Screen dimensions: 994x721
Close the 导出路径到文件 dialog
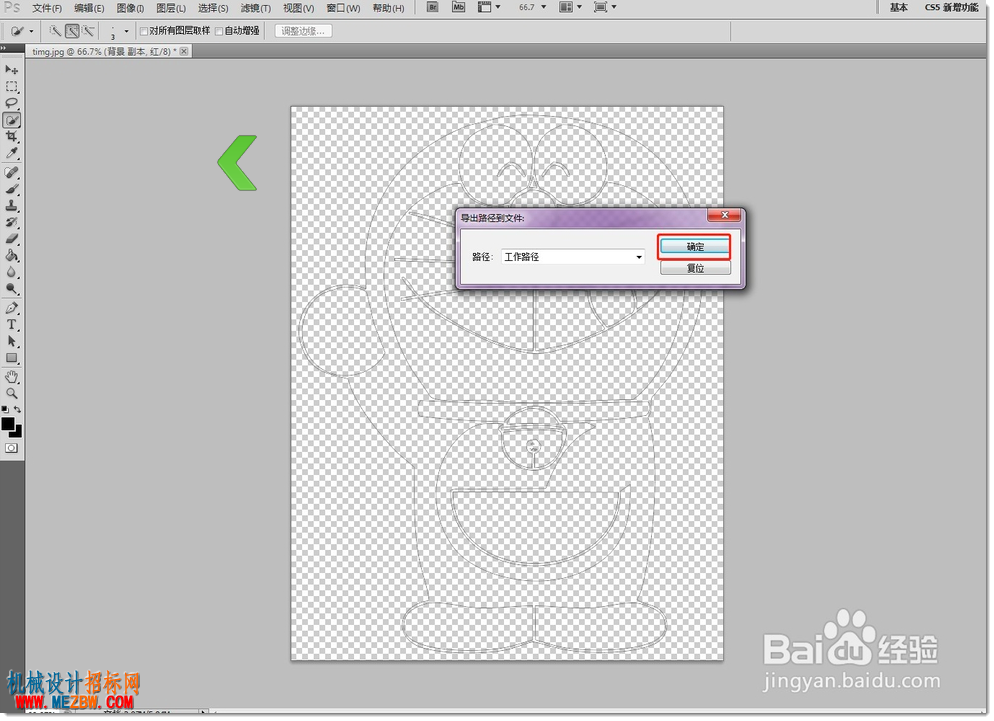(724, 215)
